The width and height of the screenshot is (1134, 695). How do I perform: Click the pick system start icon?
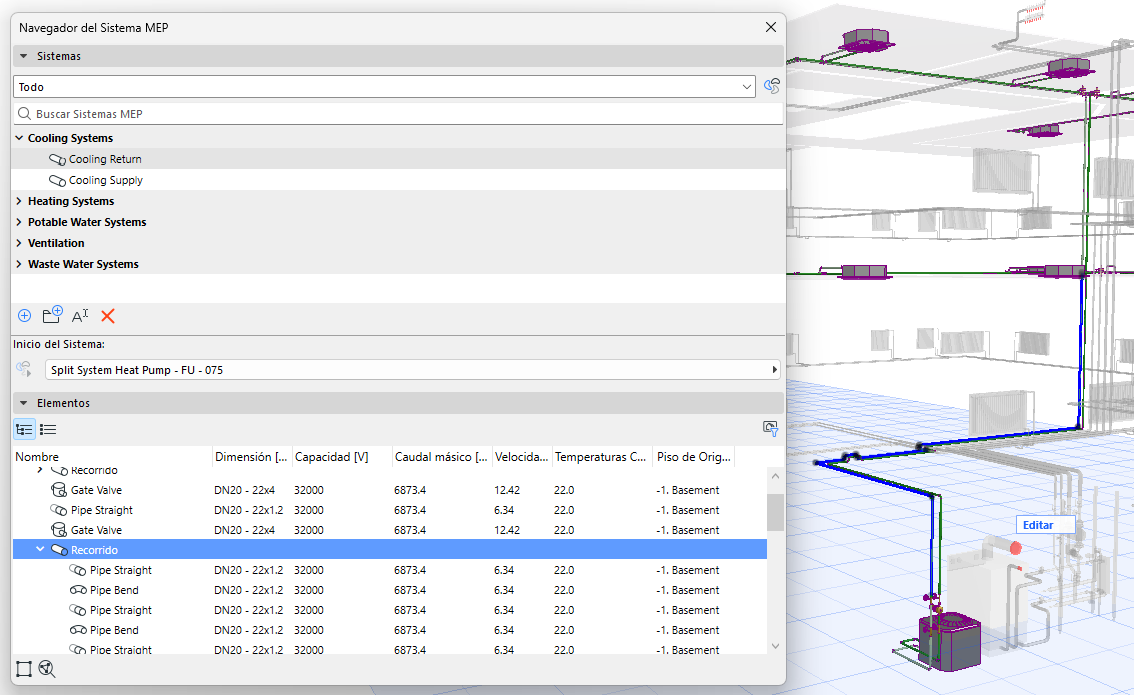click(x=24, y=370)
